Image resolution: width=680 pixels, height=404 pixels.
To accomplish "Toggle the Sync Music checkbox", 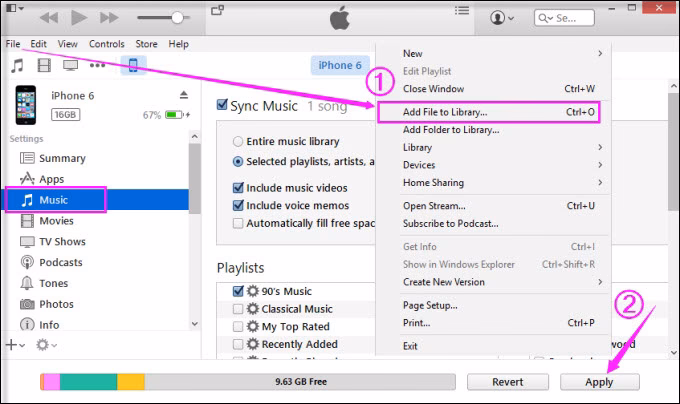I will click(x=222, y=104).
